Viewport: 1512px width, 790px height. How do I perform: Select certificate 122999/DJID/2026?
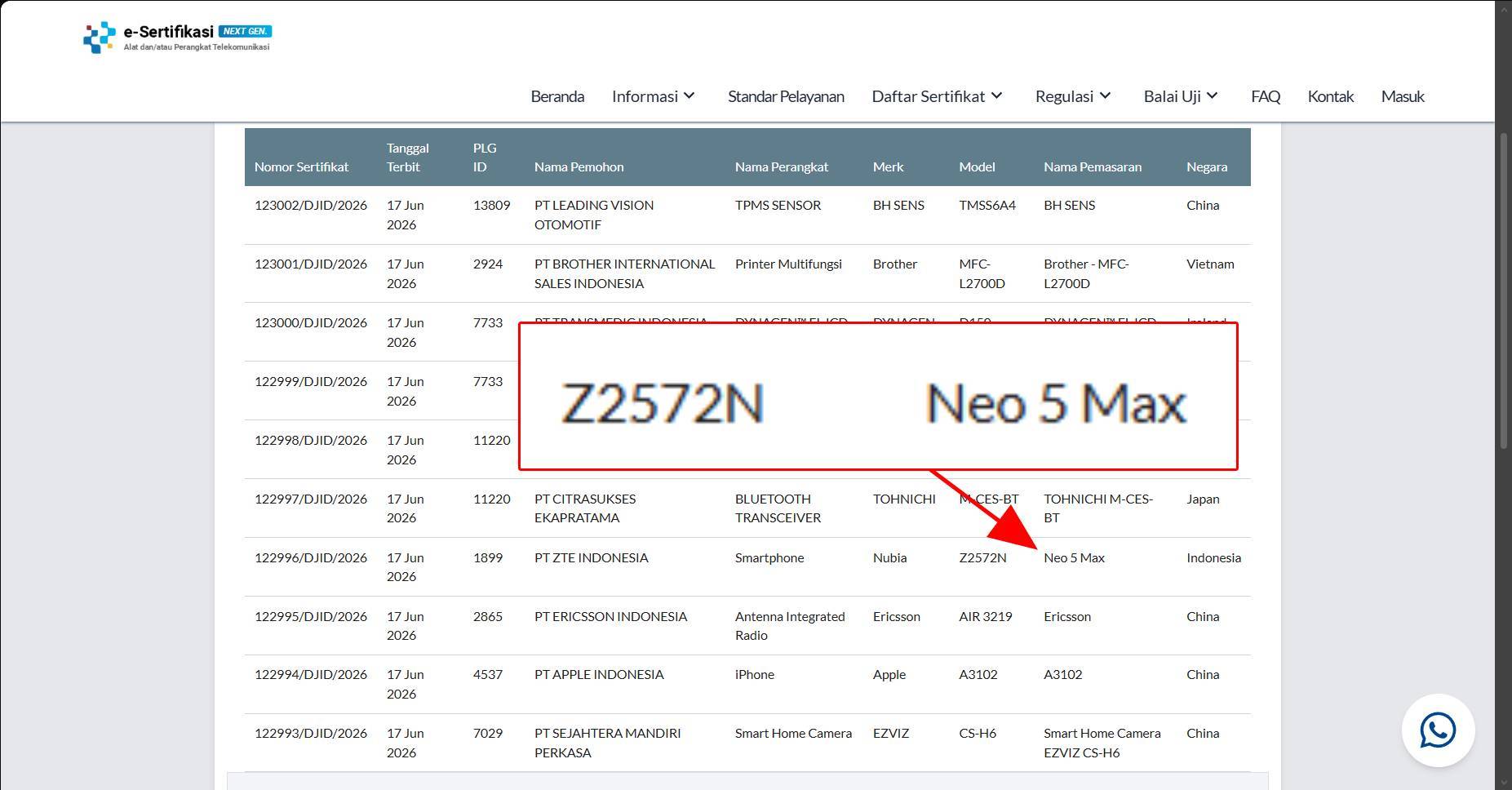click(x=311, y=381)
